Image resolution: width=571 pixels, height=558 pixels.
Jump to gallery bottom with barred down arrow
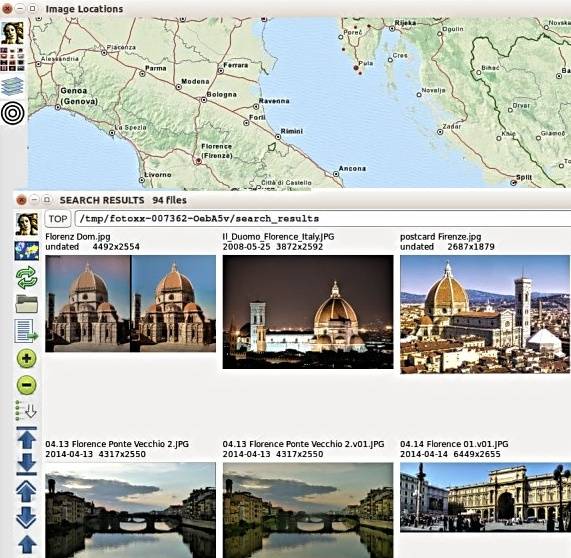point(27,464)
